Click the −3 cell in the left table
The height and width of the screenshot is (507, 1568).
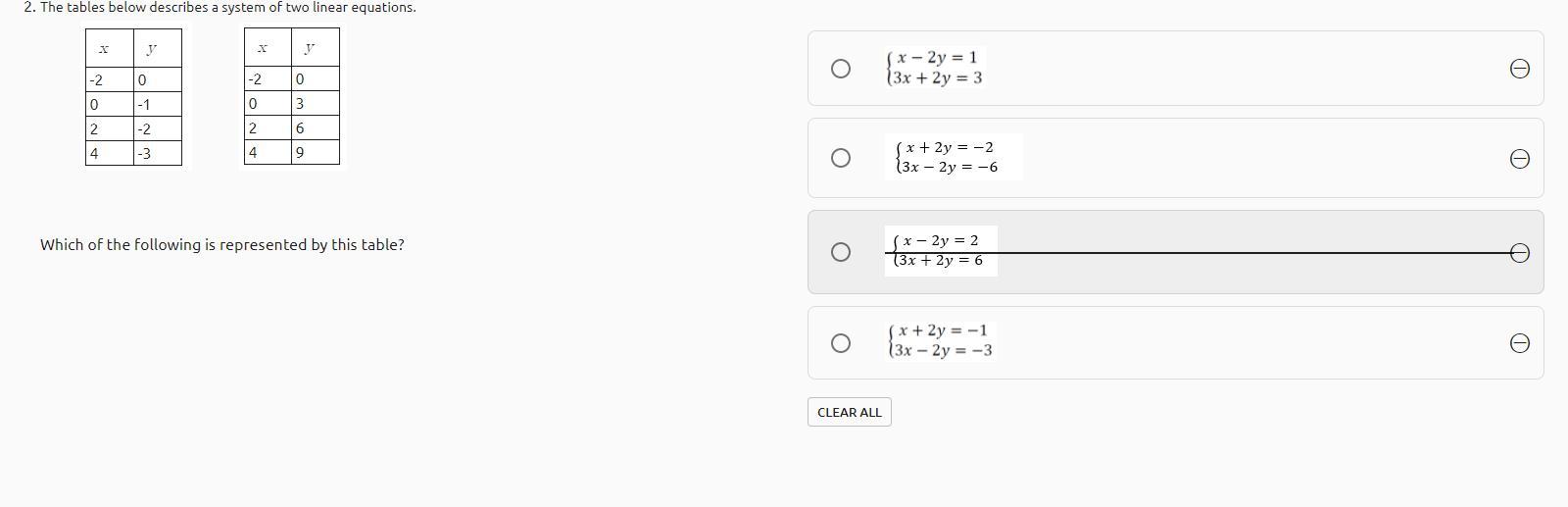[157, 153]
